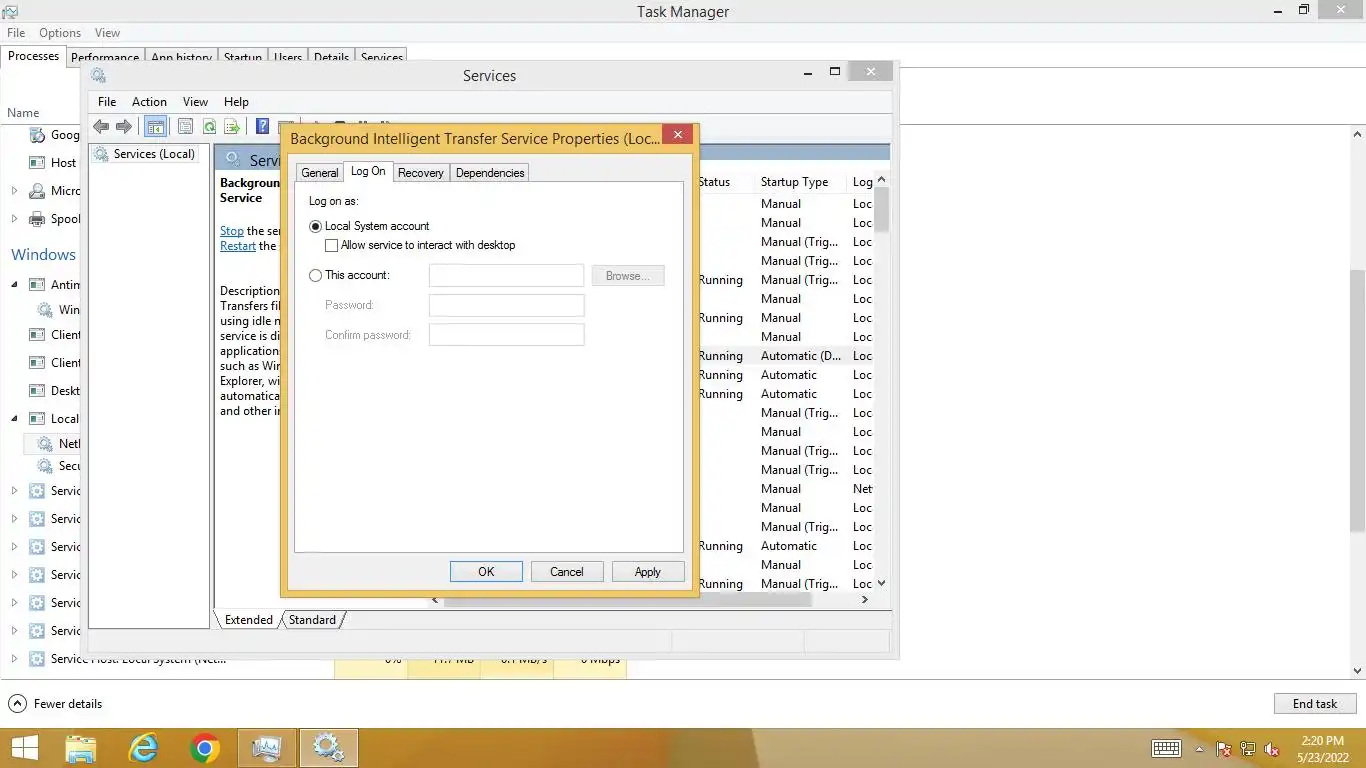This screenshot has width=1366, height=768.
Task: Click Cancel in the properties dialog
Action: pyautogui.click(x=566, y=572)
